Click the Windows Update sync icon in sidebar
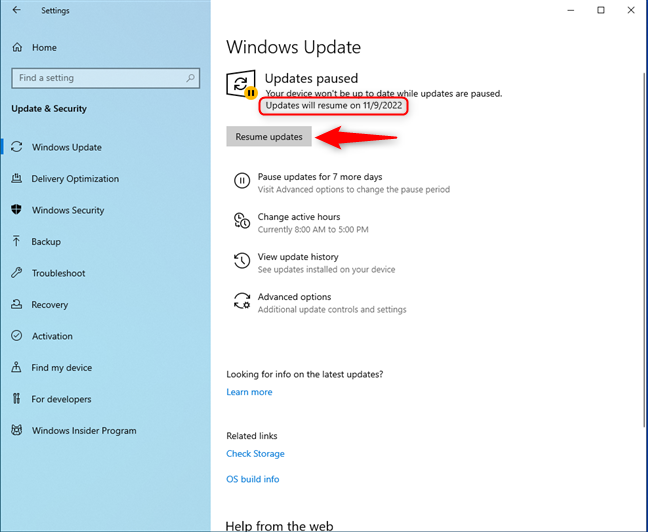 (17, 147)
